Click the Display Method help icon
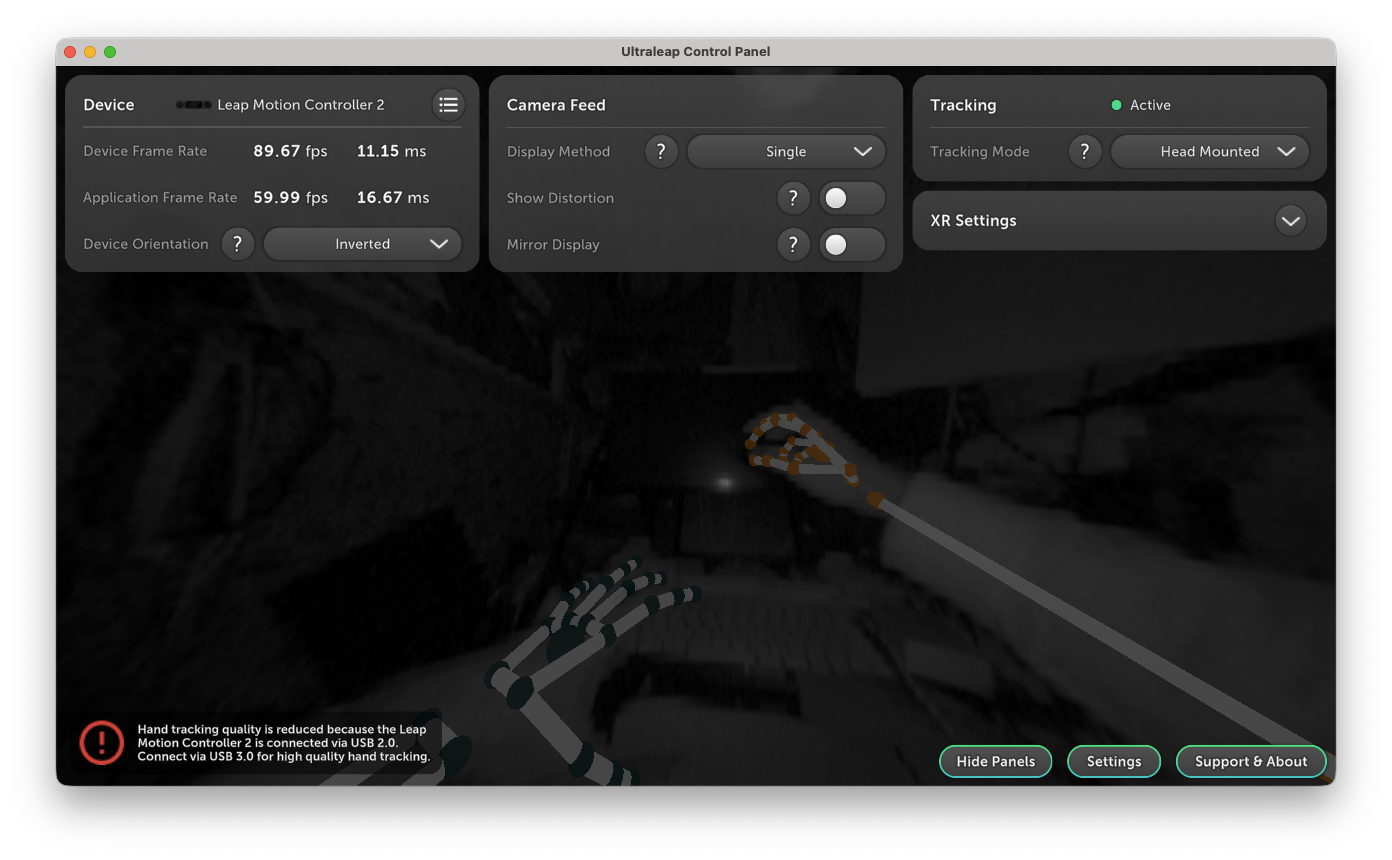Screen dimensions: 1392x860 pos(661,152)
